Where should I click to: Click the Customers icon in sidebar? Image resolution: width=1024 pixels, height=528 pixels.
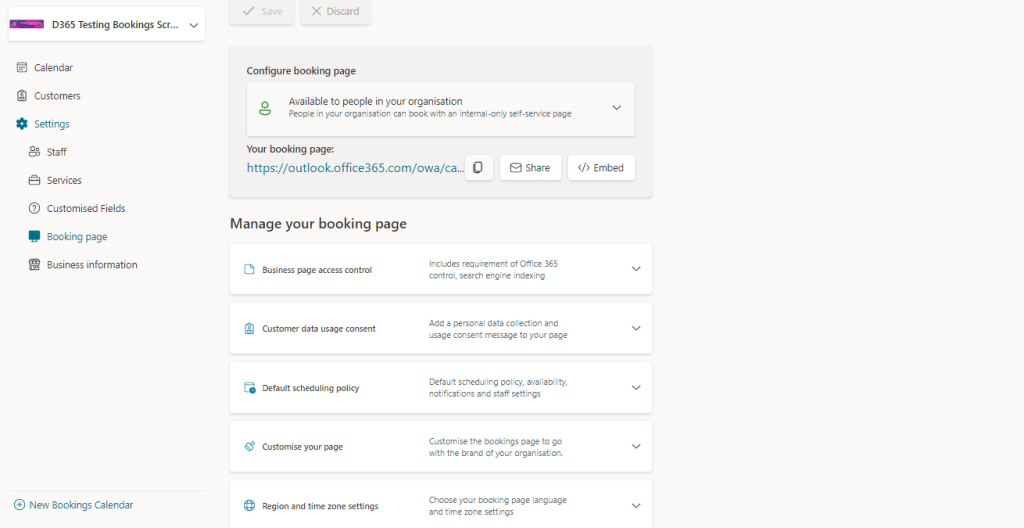(x=22, y=96)
